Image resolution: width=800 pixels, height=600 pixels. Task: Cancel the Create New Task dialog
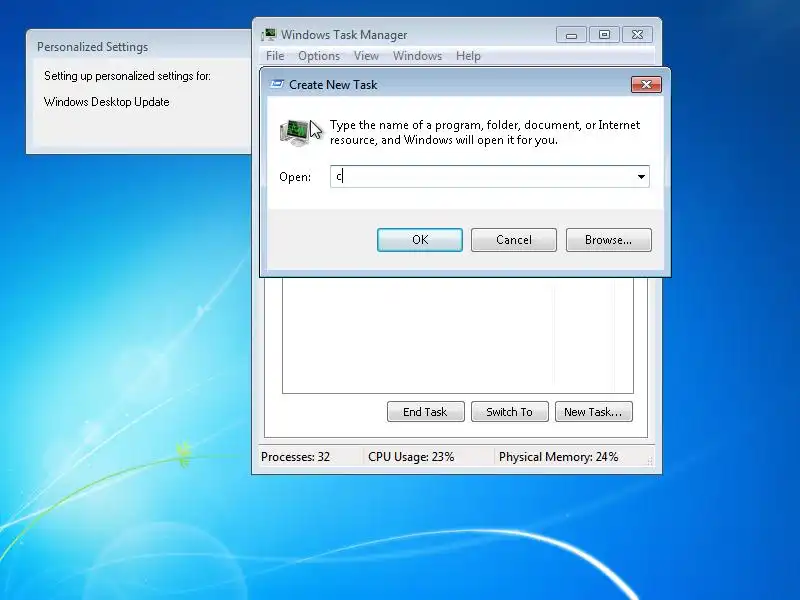click(514, 240)
